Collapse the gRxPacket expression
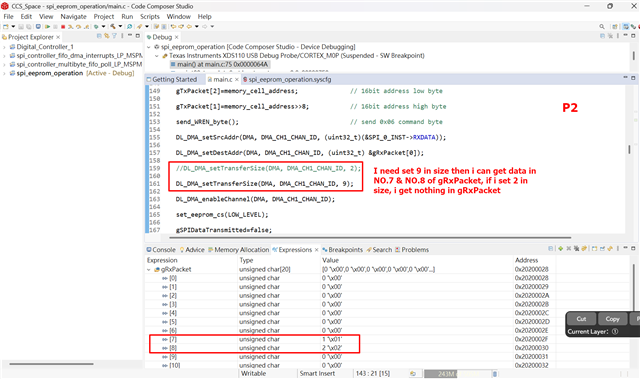Viewport: 640px width, 379px height. coord(149,270)
